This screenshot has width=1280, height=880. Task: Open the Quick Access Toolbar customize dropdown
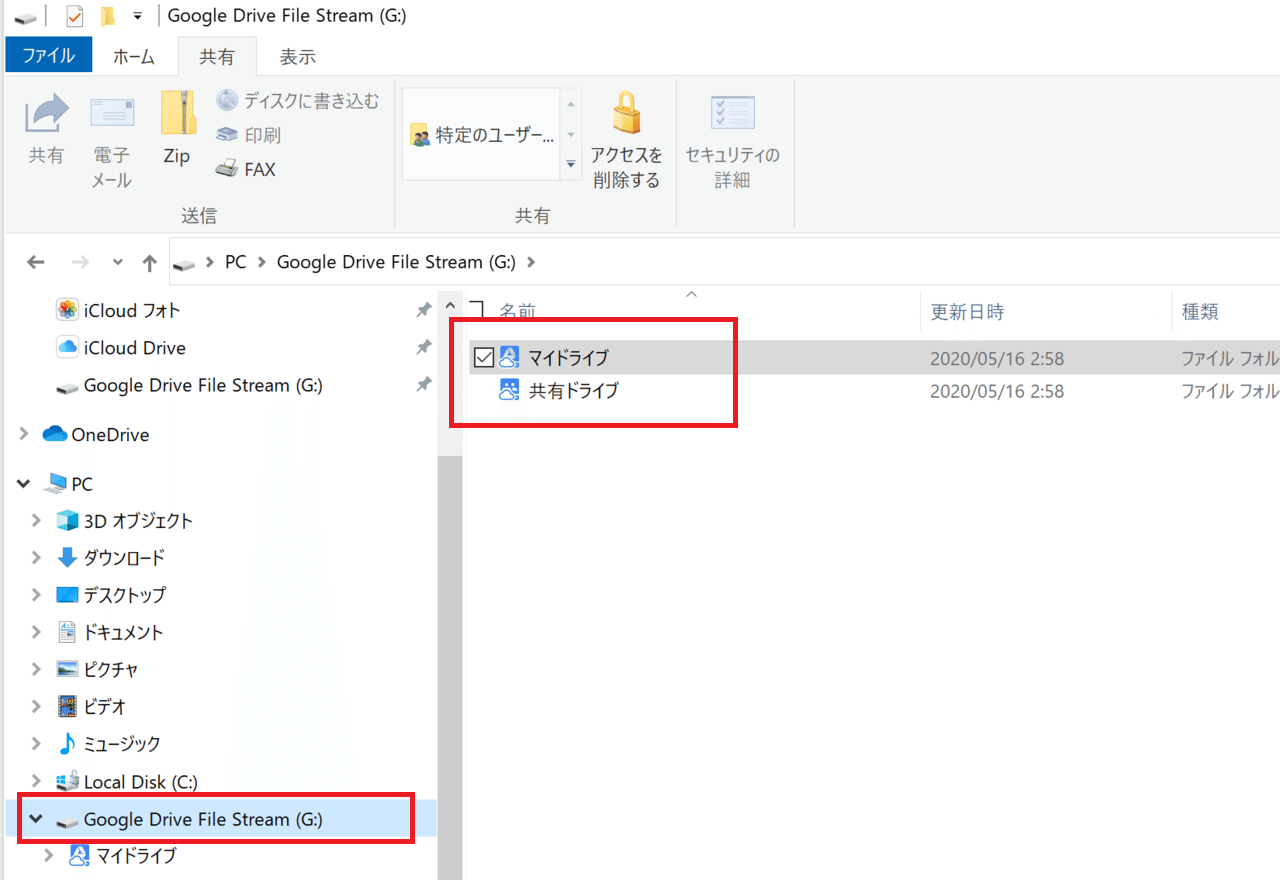click(x=137, y=16)
